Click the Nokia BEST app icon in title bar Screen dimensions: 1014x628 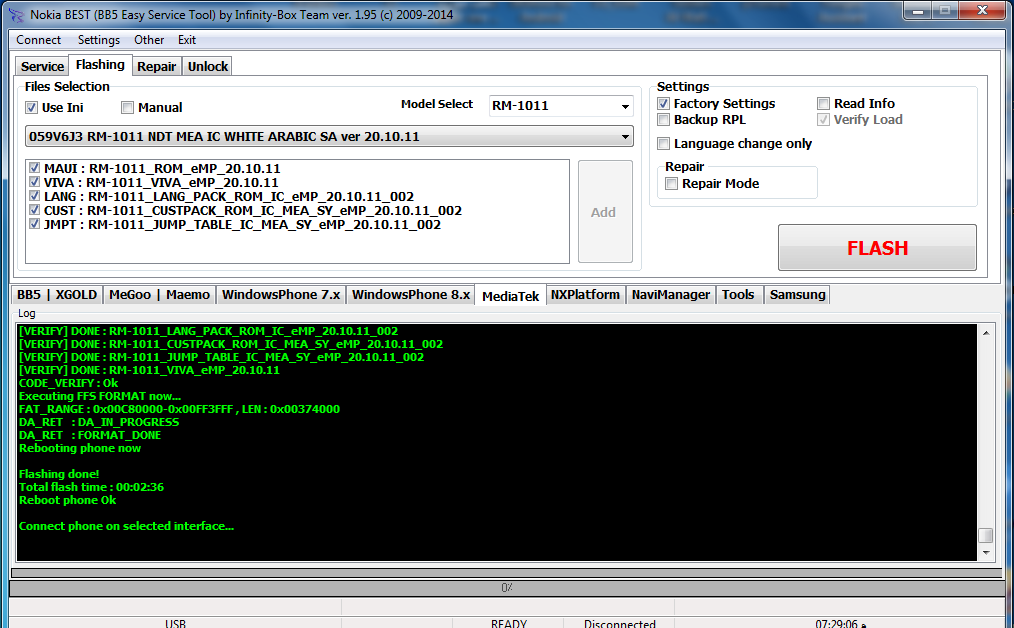(x=16, y=14)
